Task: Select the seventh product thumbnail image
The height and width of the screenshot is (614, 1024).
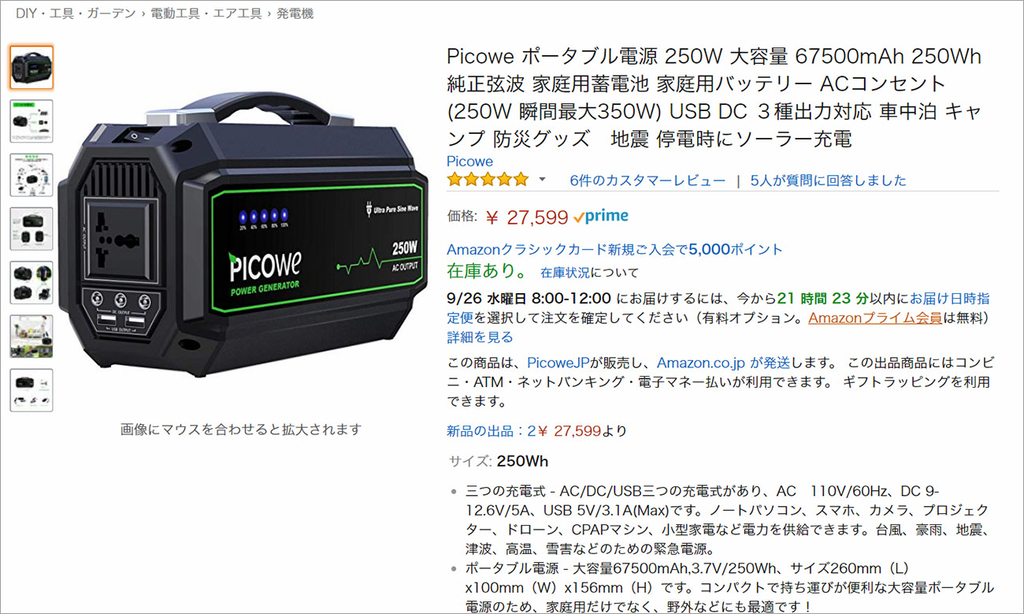Action: click(31, 391)
